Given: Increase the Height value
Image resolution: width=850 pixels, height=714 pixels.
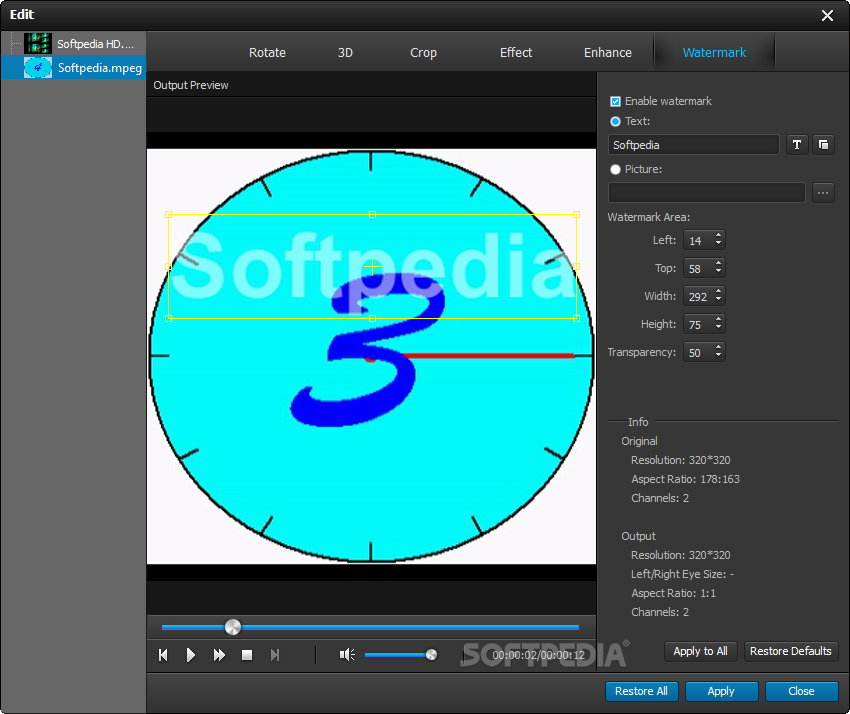Looking at the screenshot, I should click(718, 320).
